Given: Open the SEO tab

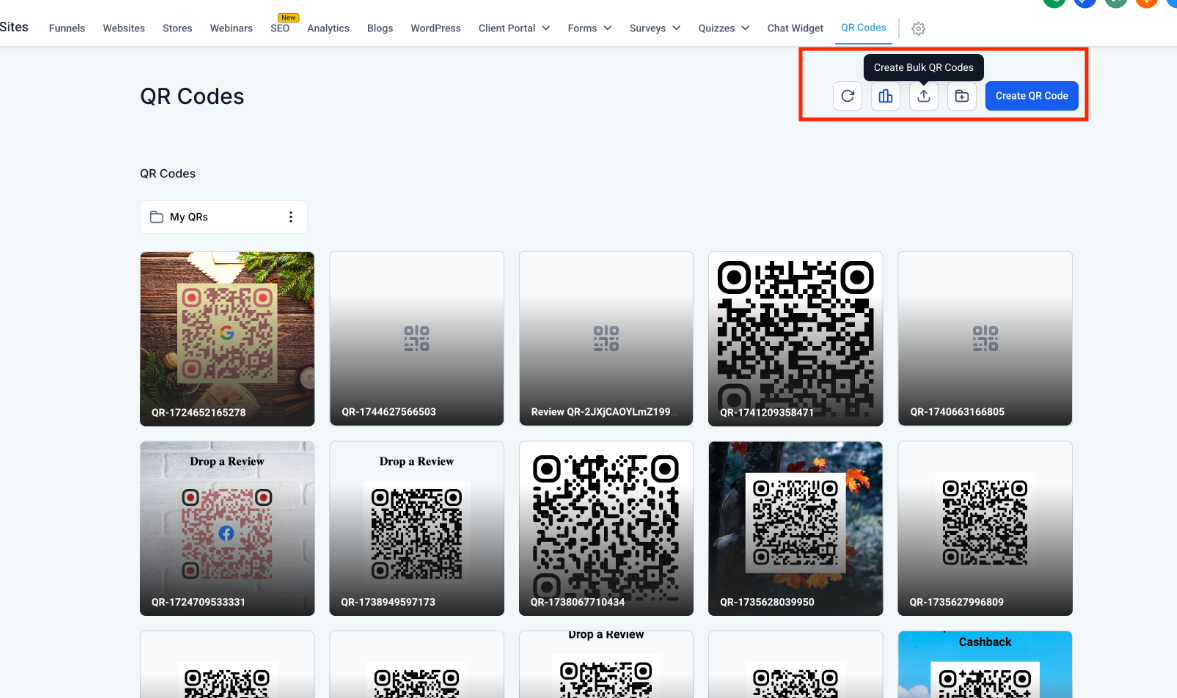Looking at the screenshot, I should (x=280, y=29).
